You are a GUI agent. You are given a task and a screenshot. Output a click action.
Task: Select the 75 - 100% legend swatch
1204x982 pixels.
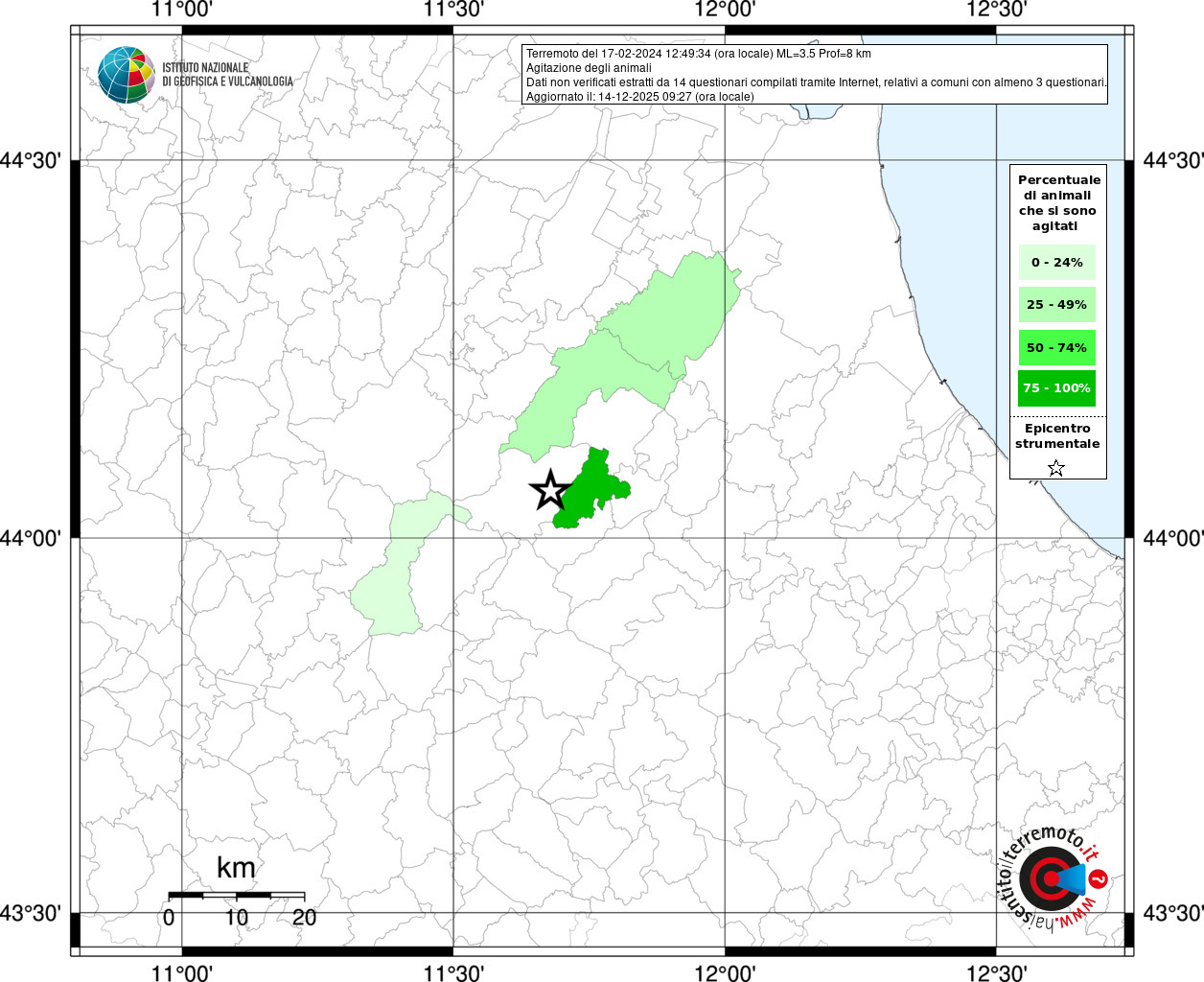point(1056,388)
